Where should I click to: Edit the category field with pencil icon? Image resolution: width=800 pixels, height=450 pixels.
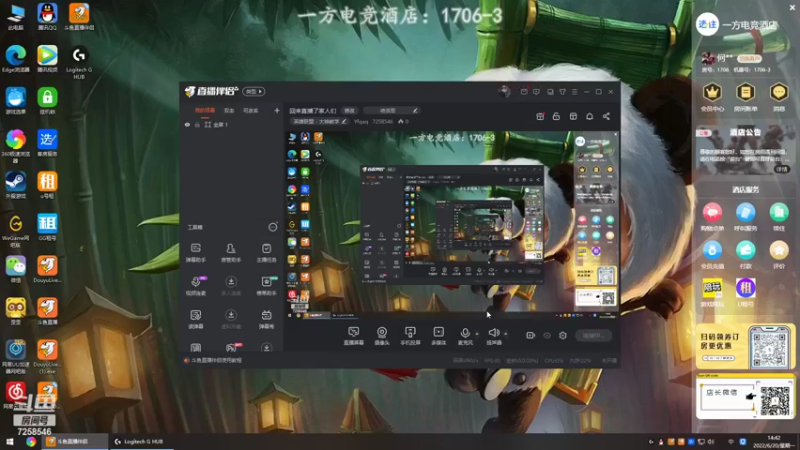click(391, 111)
